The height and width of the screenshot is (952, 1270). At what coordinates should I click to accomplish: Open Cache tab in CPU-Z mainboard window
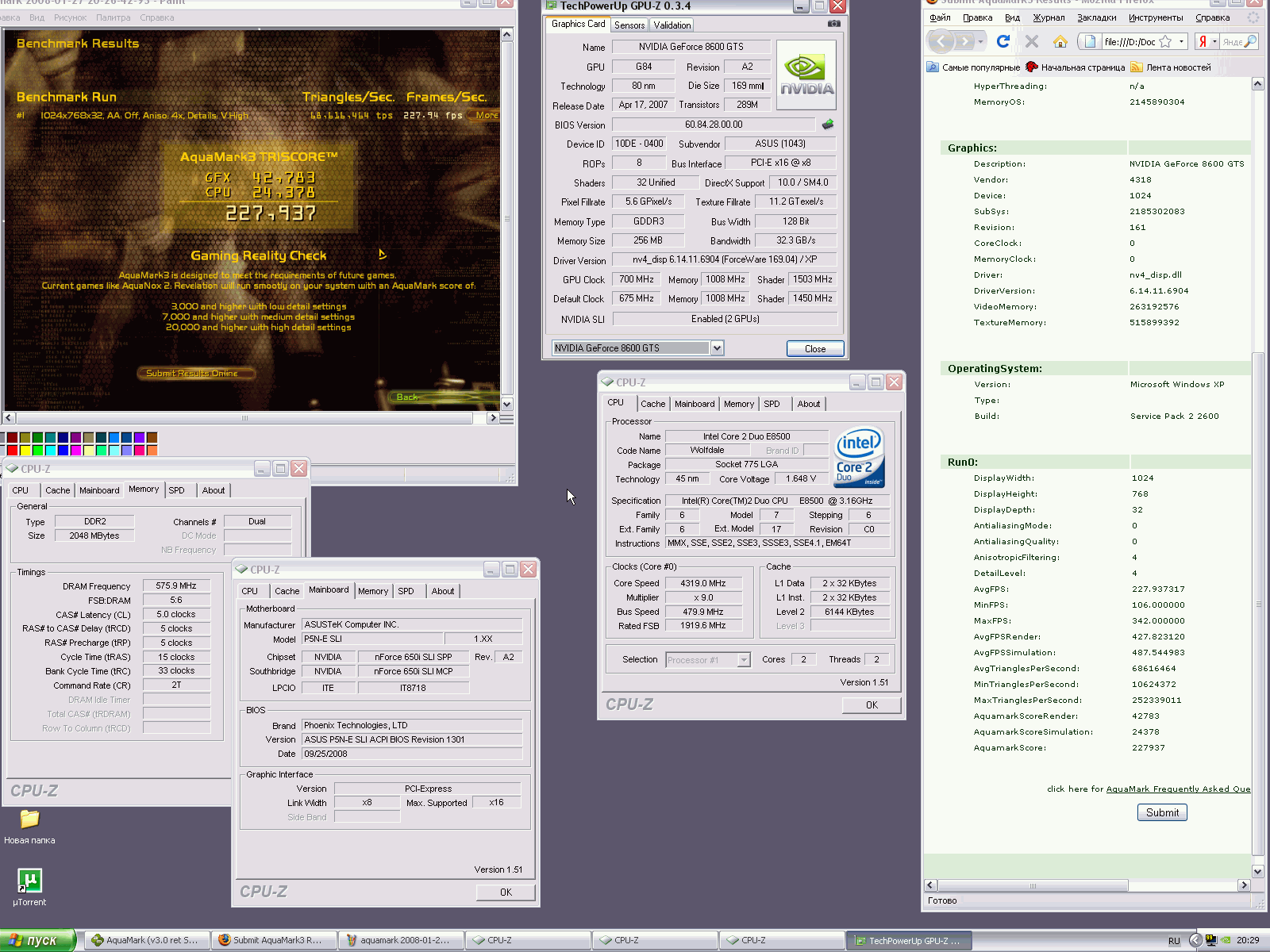click(x=287, y=591)
